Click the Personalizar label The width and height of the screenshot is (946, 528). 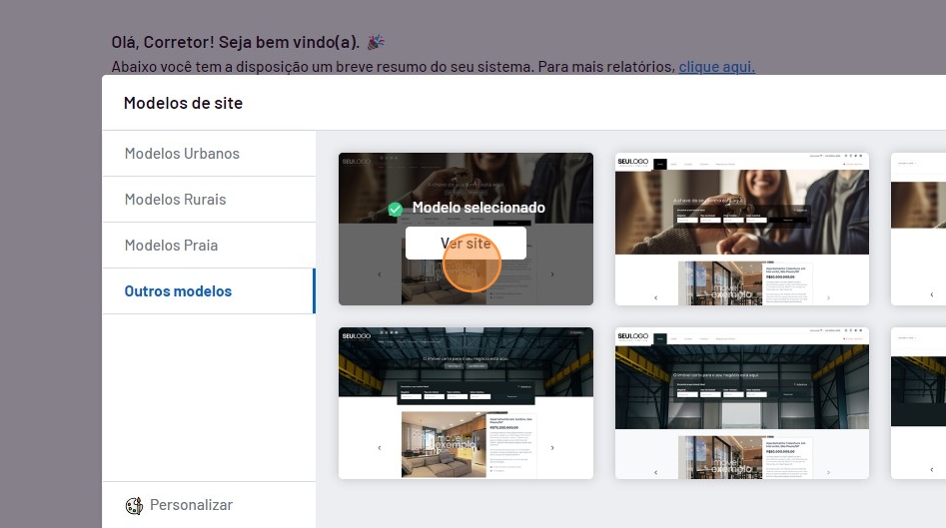[x=191, y=506]
